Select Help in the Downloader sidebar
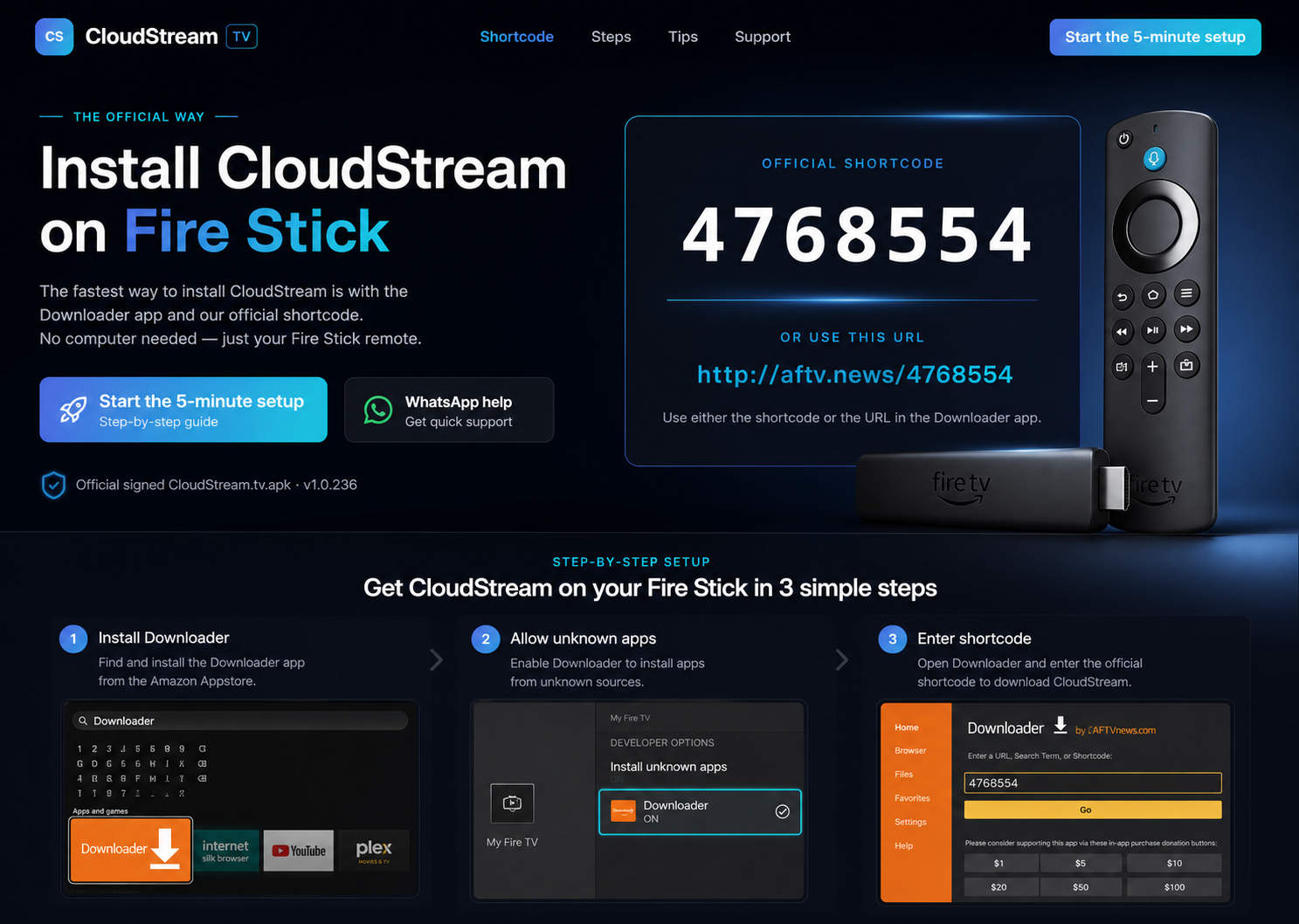This screenshot has height=924, width=1299. [903, 845]
